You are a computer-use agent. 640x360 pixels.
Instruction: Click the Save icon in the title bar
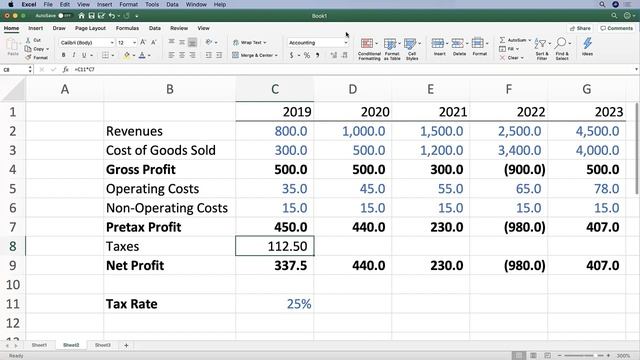click(x=91, y=16)
